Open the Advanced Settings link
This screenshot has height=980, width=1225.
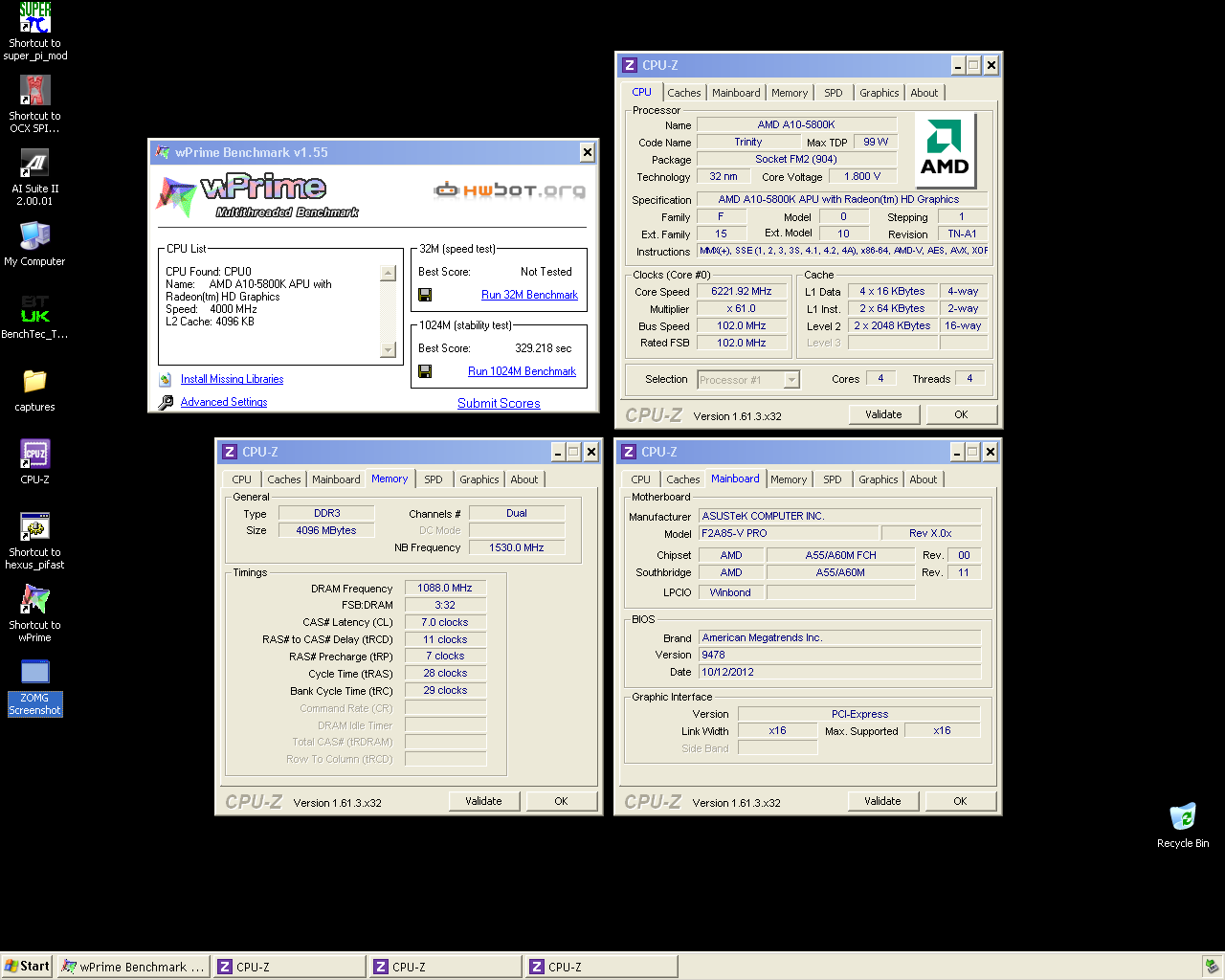pos(224,402)
